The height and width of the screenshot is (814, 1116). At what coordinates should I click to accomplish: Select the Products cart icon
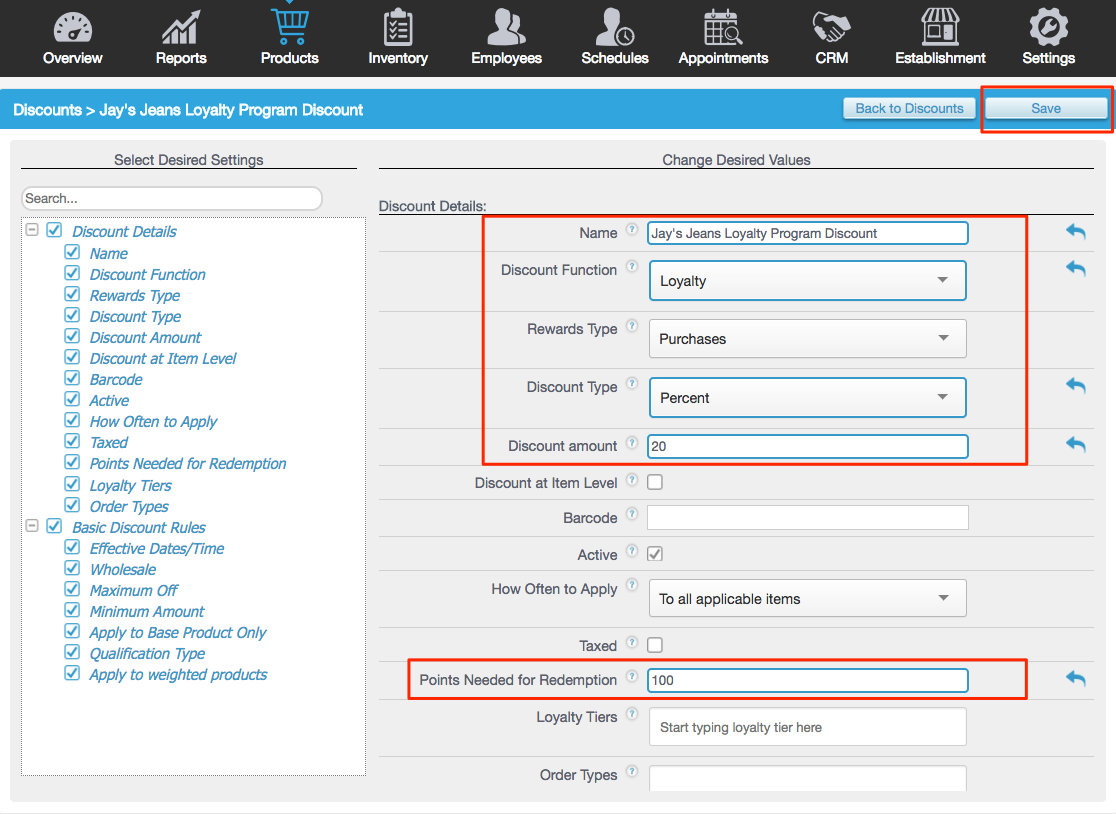pos(289,28)
